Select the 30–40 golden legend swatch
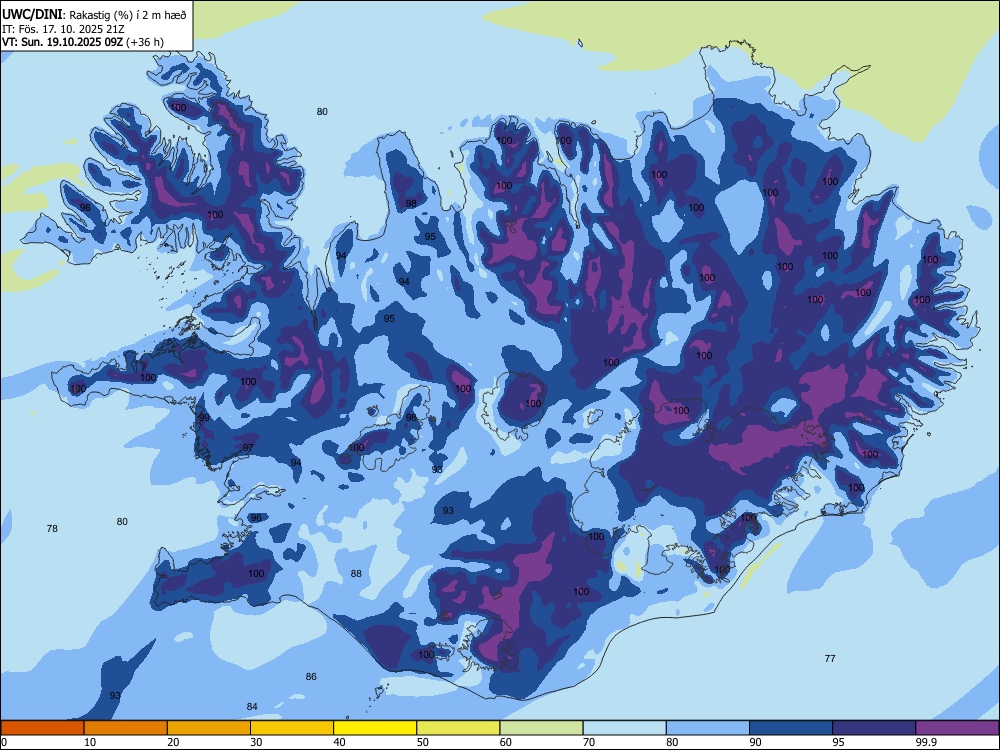 292,728
